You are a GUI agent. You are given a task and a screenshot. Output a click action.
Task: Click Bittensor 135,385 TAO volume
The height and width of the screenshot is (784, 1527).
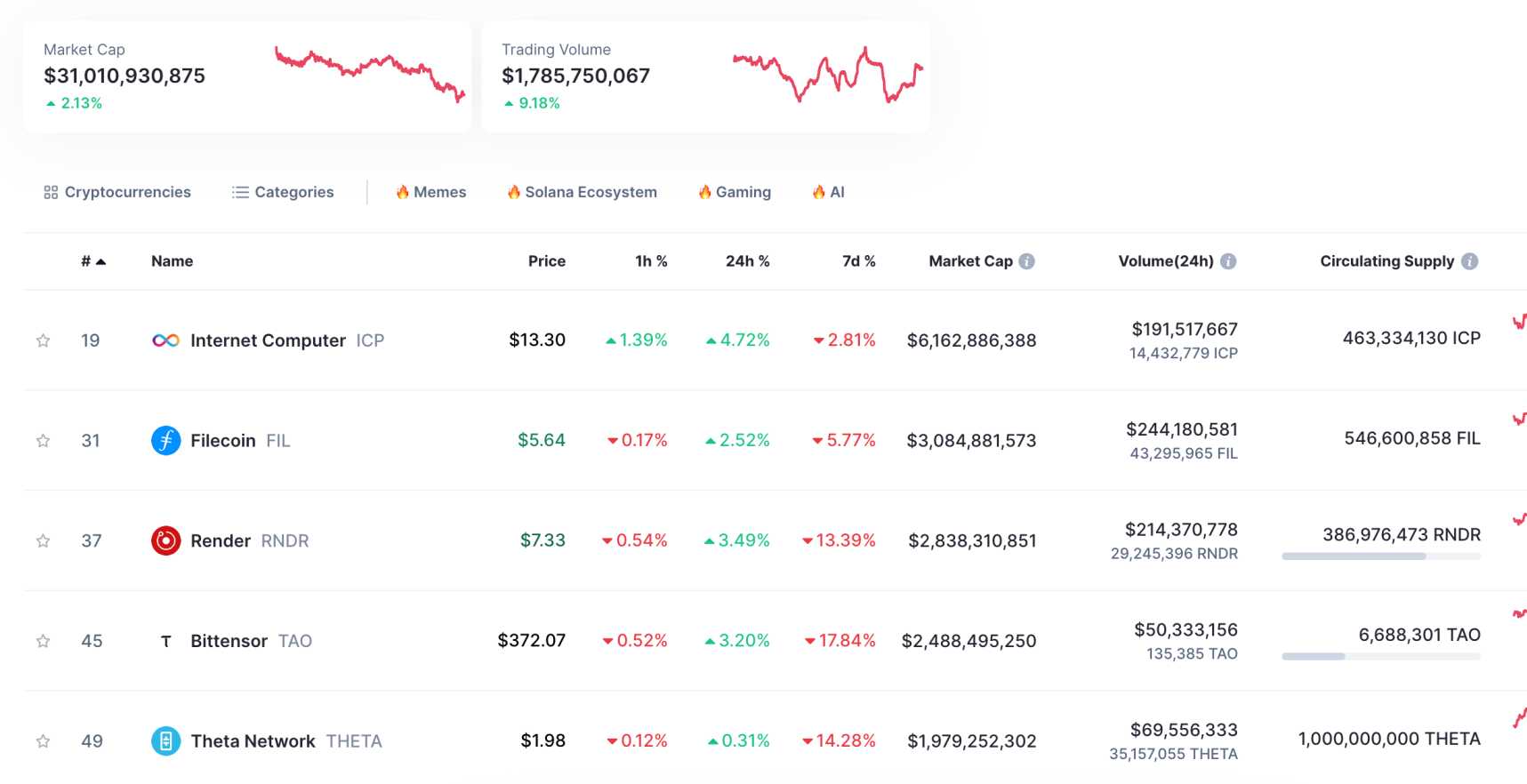(1192, 654)
